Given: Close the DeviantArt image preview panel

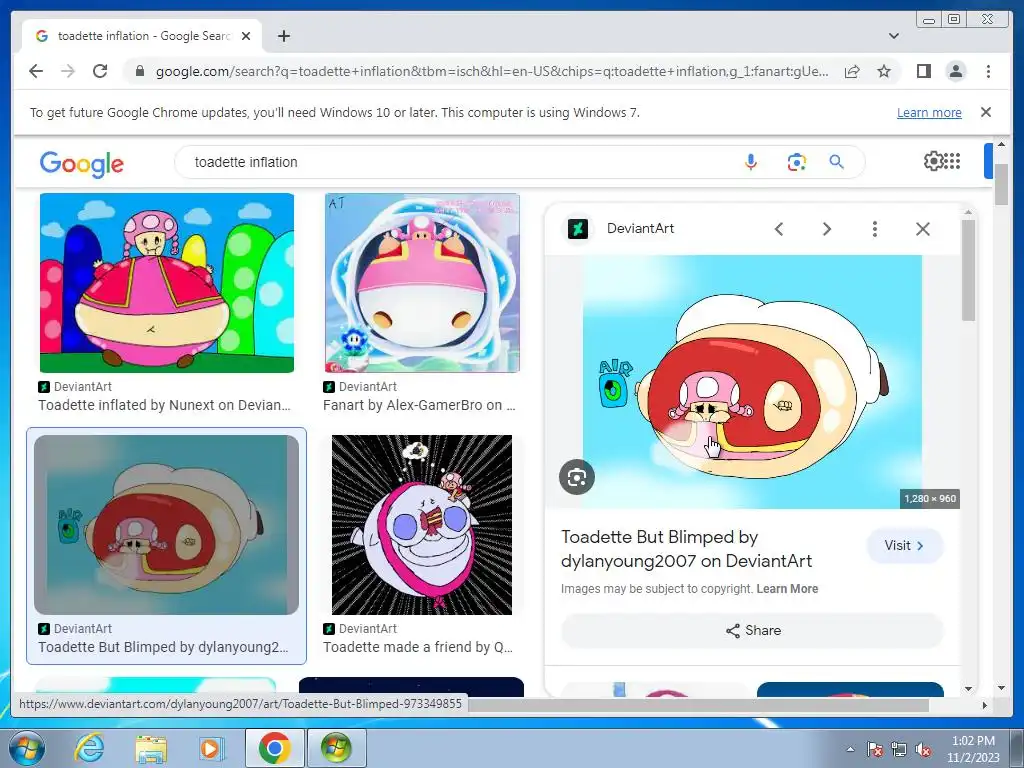Looking at the screenshot, I should coord(923,229).
